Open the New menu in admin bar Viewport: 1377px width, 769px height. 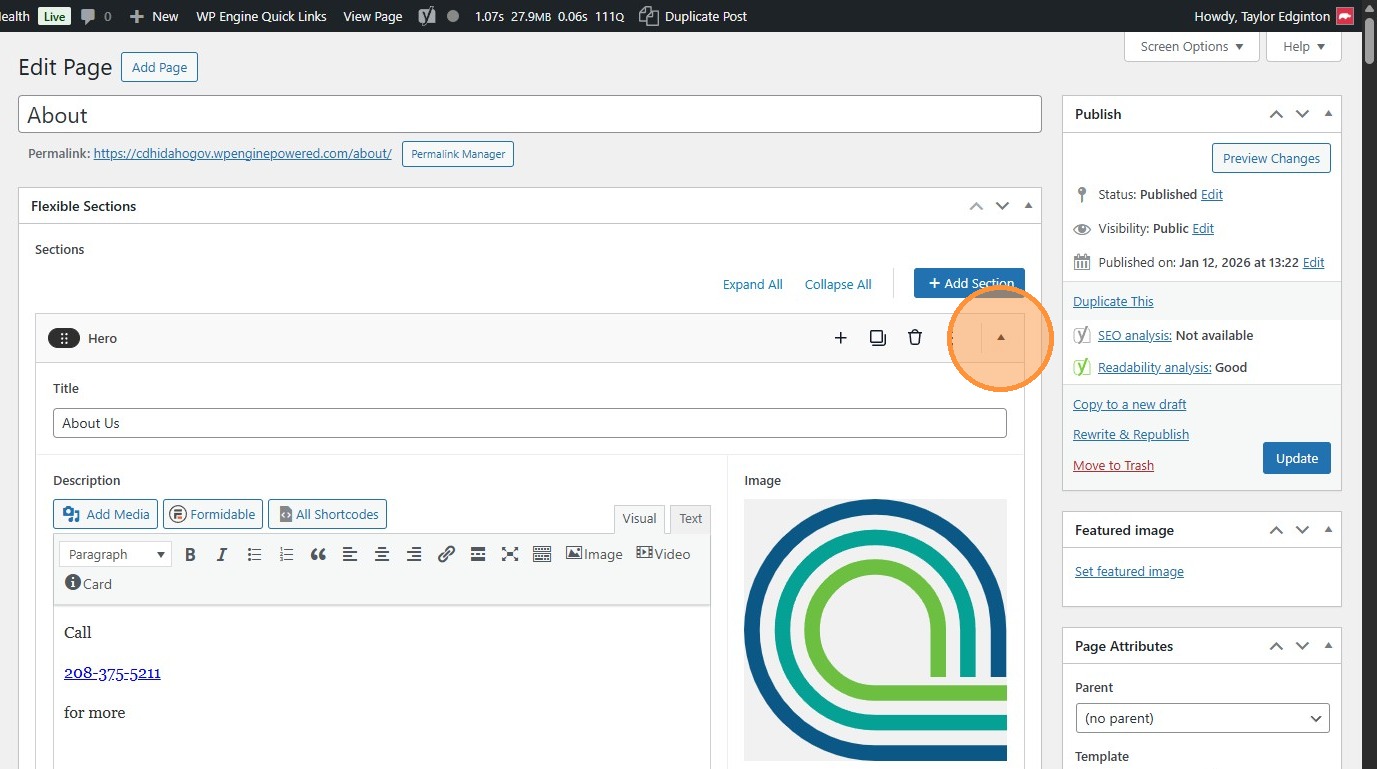pyautogui.click(x=154, y=16)
